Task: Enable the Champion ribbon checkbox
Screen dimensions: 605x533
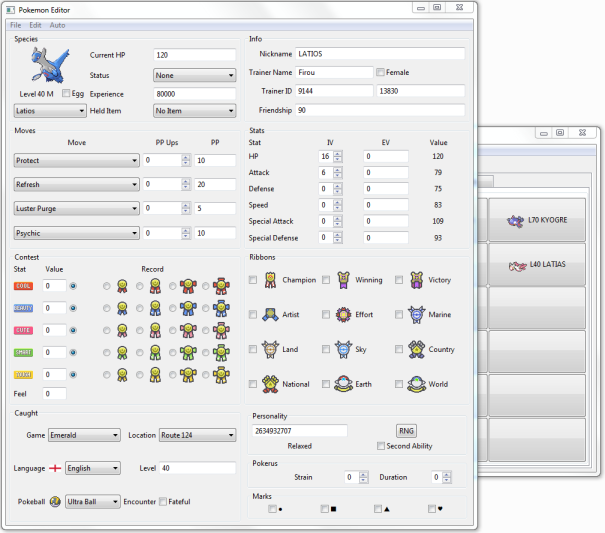Action: [253, 280]
